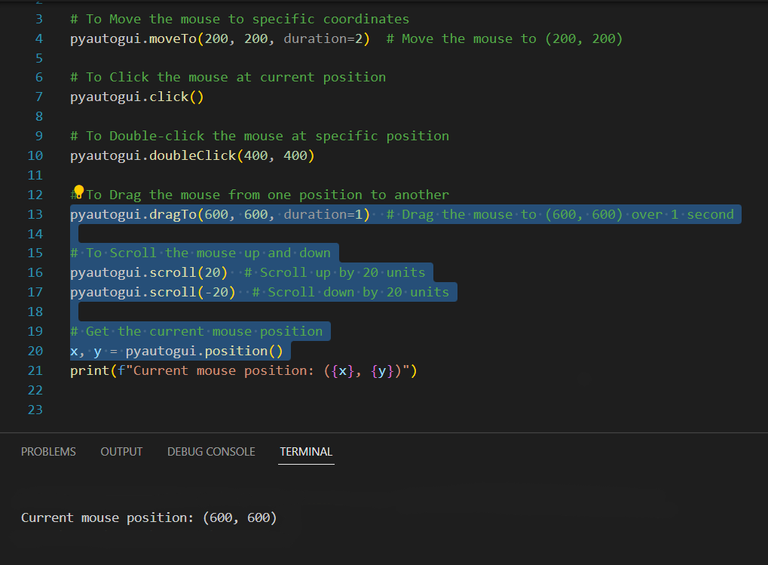Click line number 7 in gutter
768x565 pixels.
pyautogui.click(x=39, y=97)
